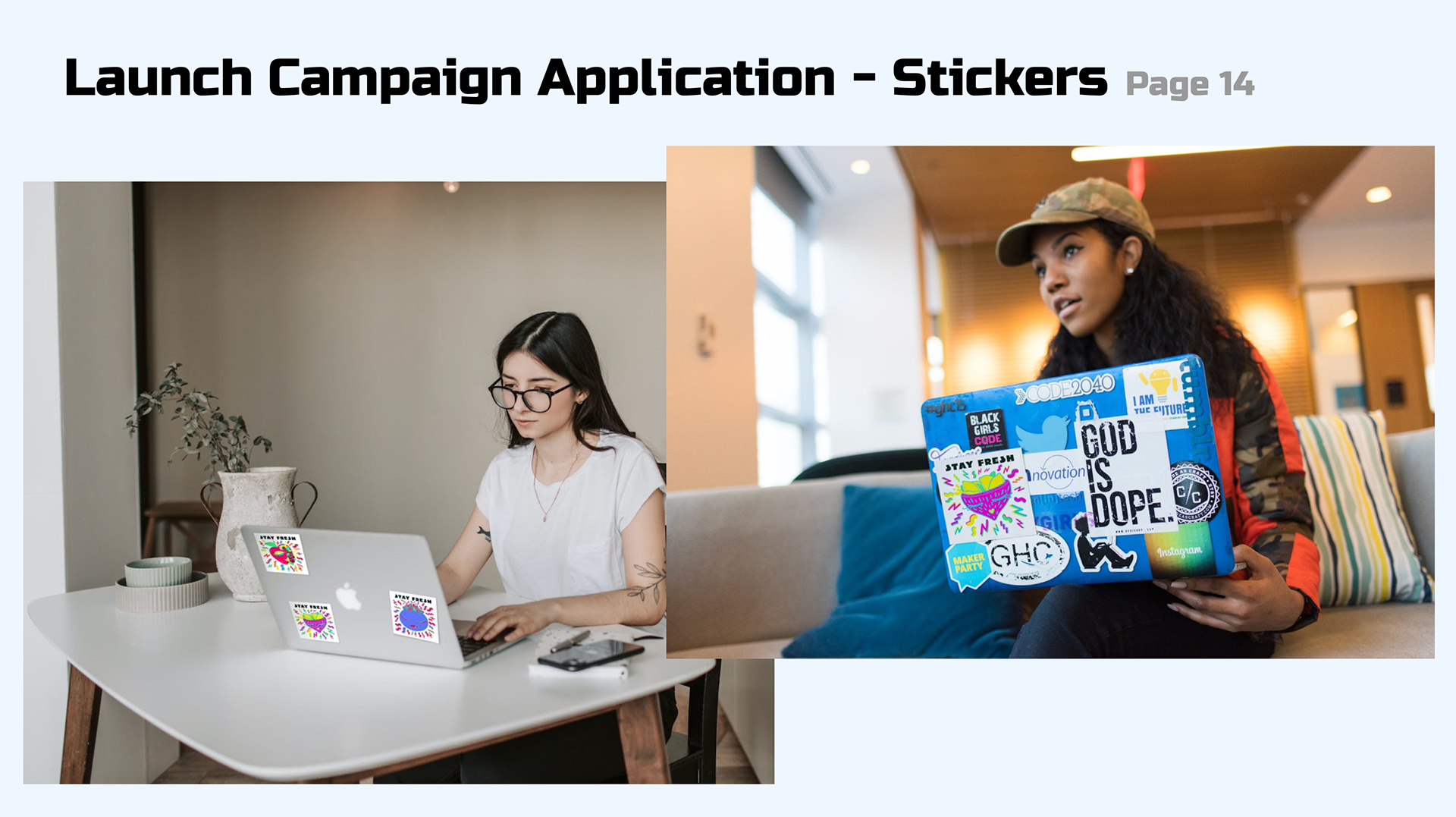Click the Apple logo on the silver laptop
This screenshot has height=817, width=1456.
[348, 596]
